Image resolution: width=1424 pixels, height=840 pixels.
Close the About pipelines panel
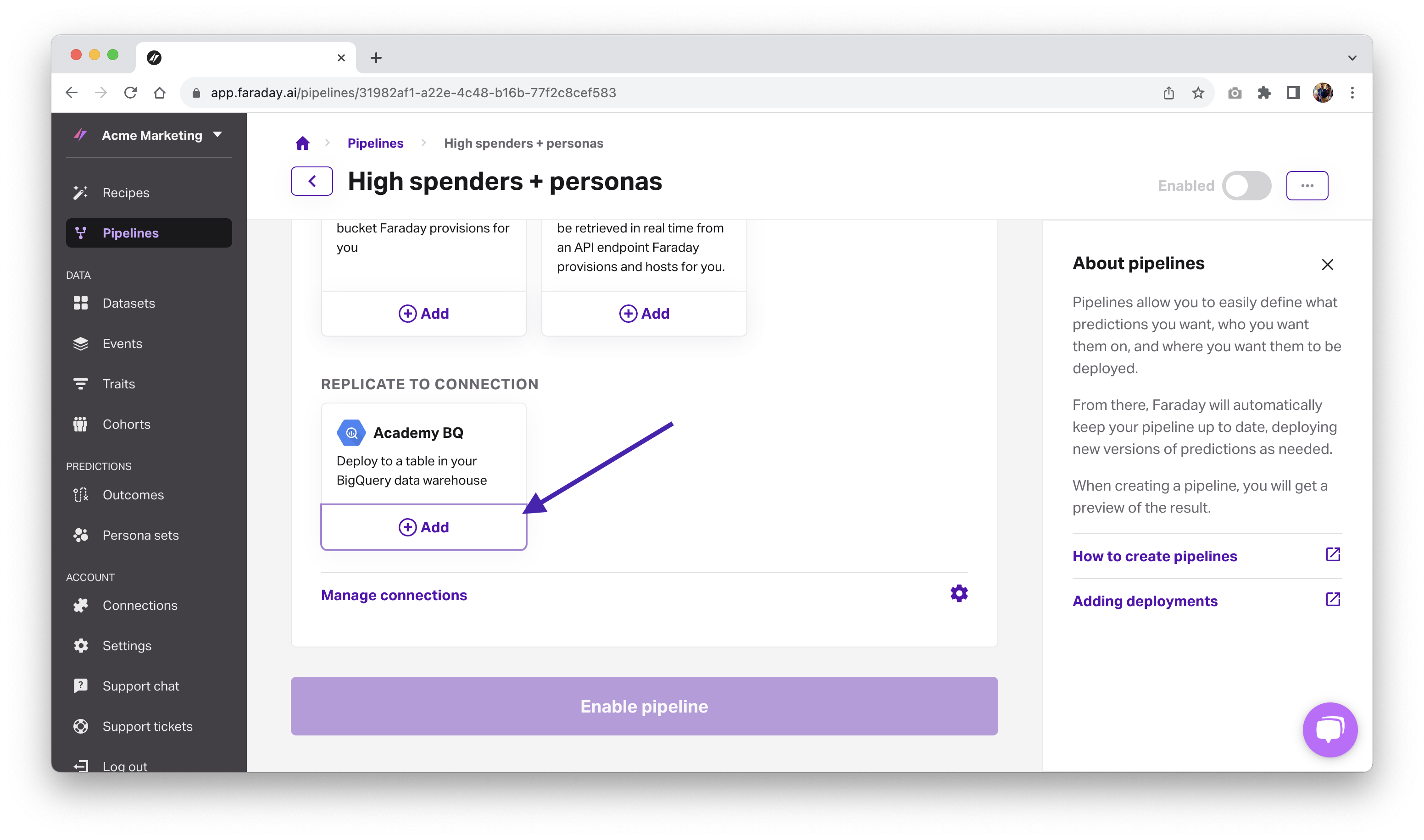(1327, 265)
